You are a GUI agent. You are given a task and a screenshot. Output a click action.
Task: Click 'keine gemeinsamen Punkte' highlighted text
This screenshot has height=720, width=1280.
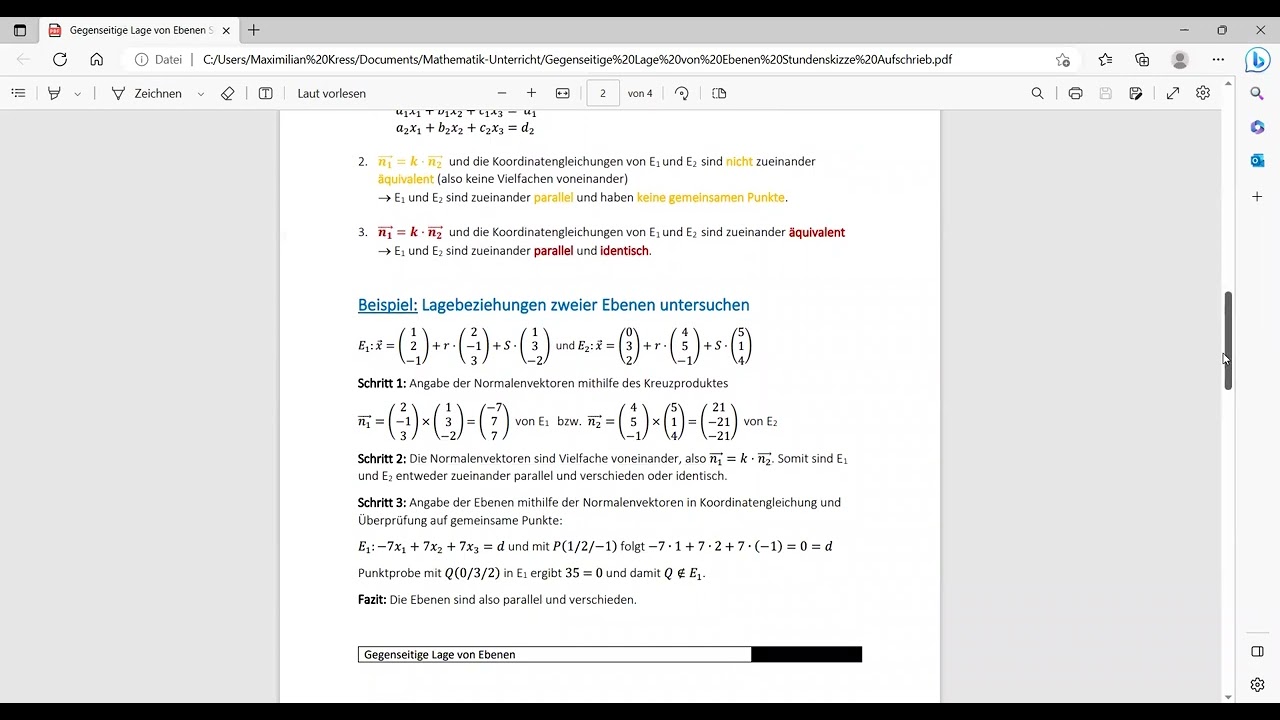(x=711, y=198)
